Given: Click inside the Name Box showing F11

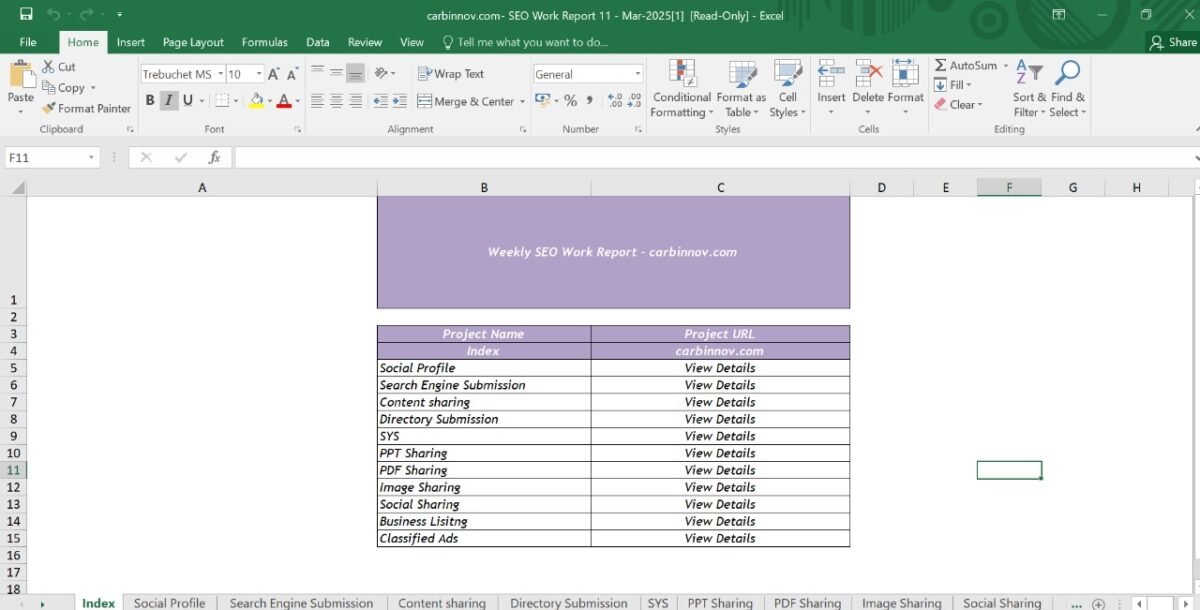Looking at the screenshot, I should click(x=45, y=158).
